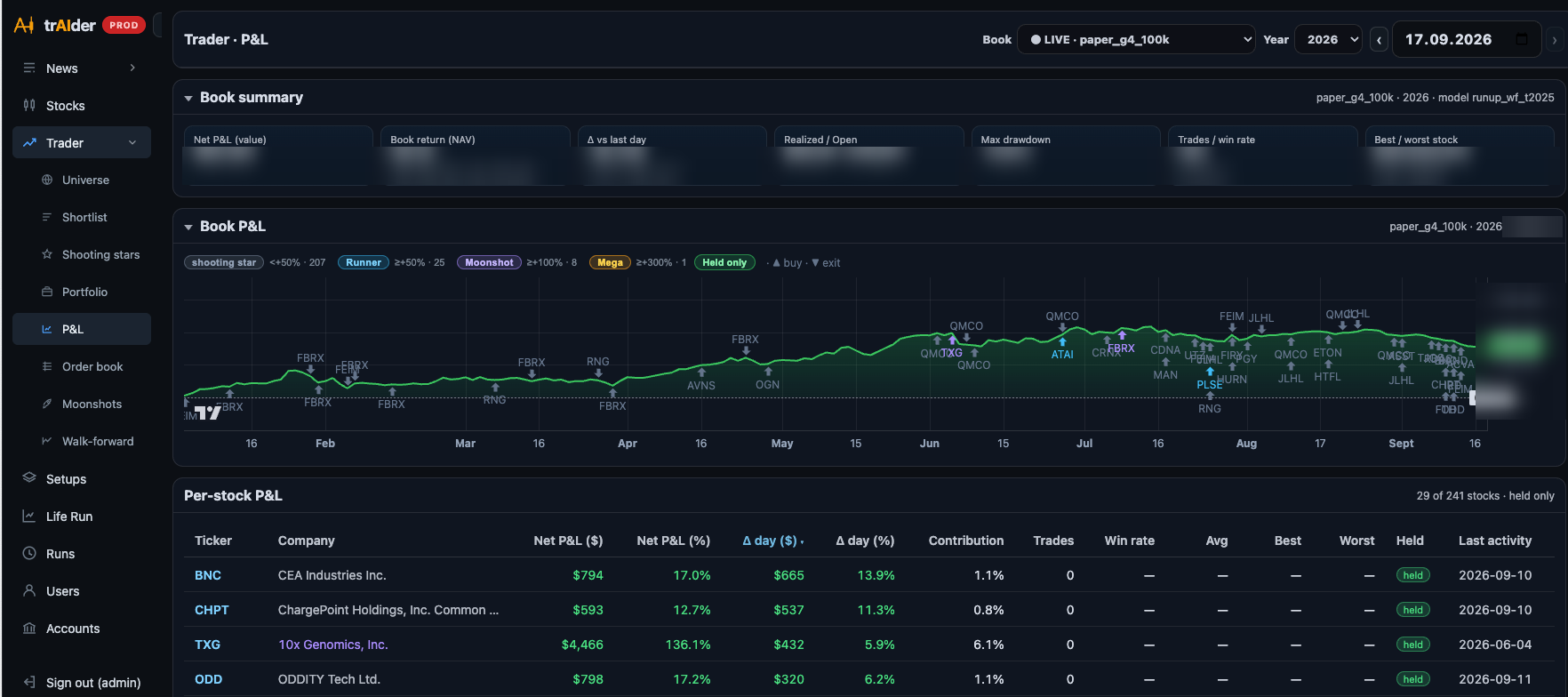Click the held badge in the ODD row
Viewport: 1568px width, 697px height.
click(x=1412, y=679)
